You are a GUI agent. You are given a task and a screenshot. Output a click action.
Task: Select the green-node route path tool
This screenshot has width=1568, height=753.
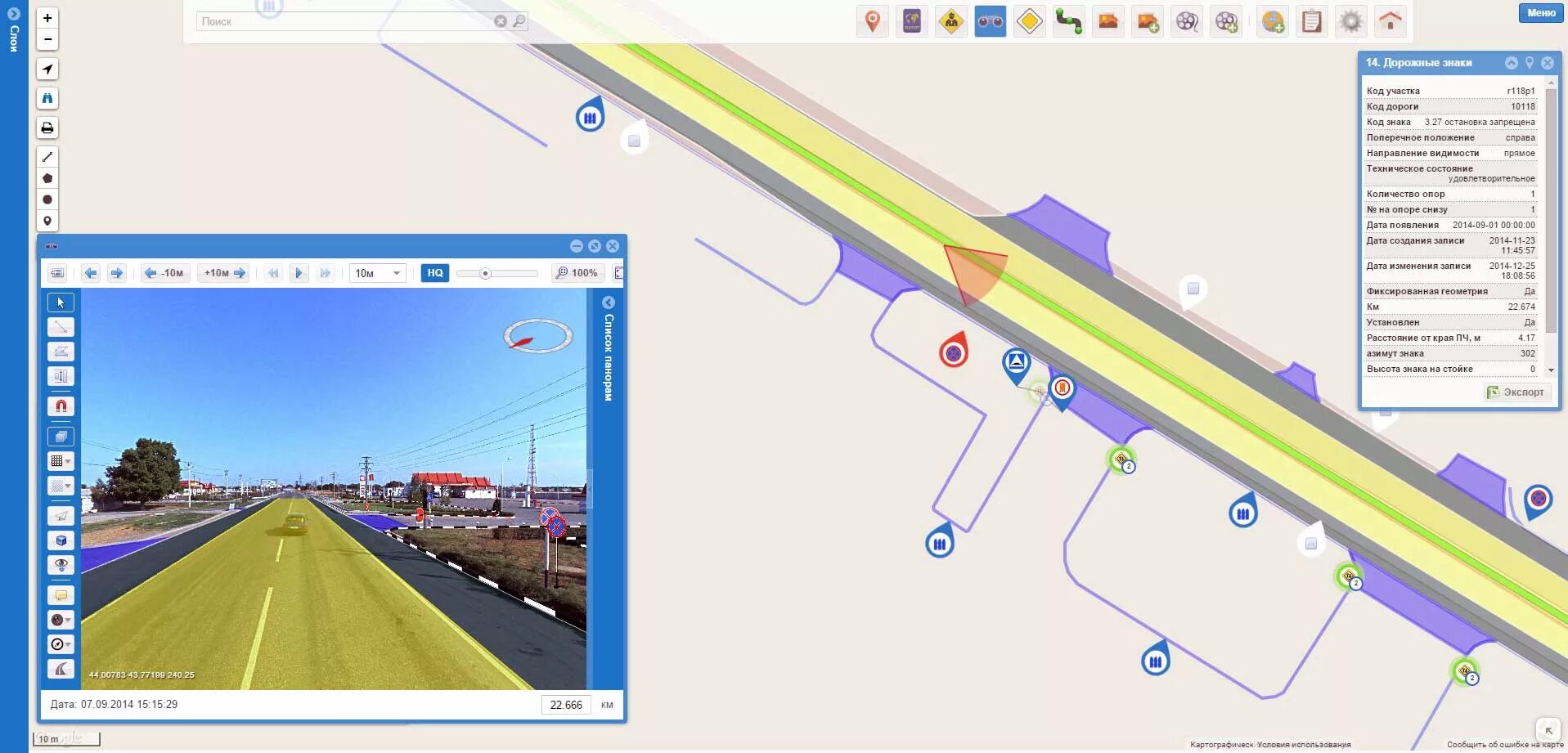[x=1068, y=21]
